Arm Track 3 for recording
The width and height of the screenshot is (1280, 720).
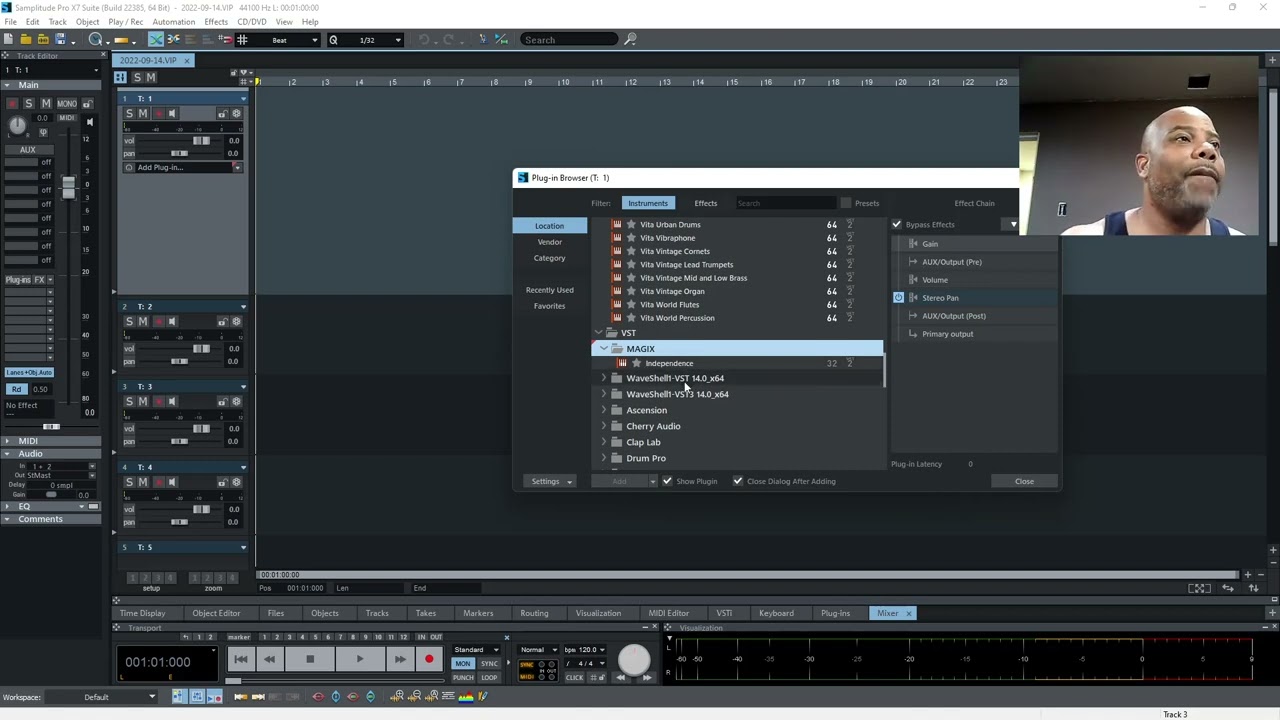pos(158,402)
